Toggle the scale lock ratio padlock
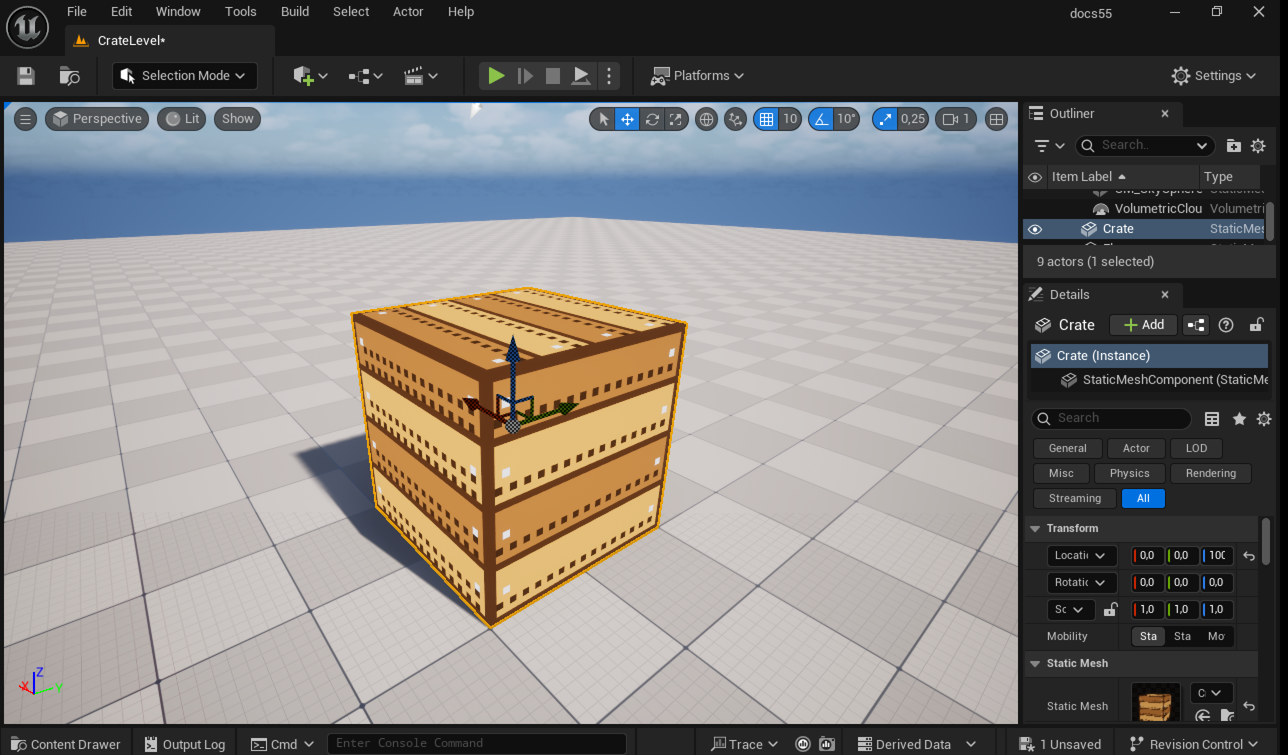The height and width of the screenshot is (755, 1288). 1110,610
